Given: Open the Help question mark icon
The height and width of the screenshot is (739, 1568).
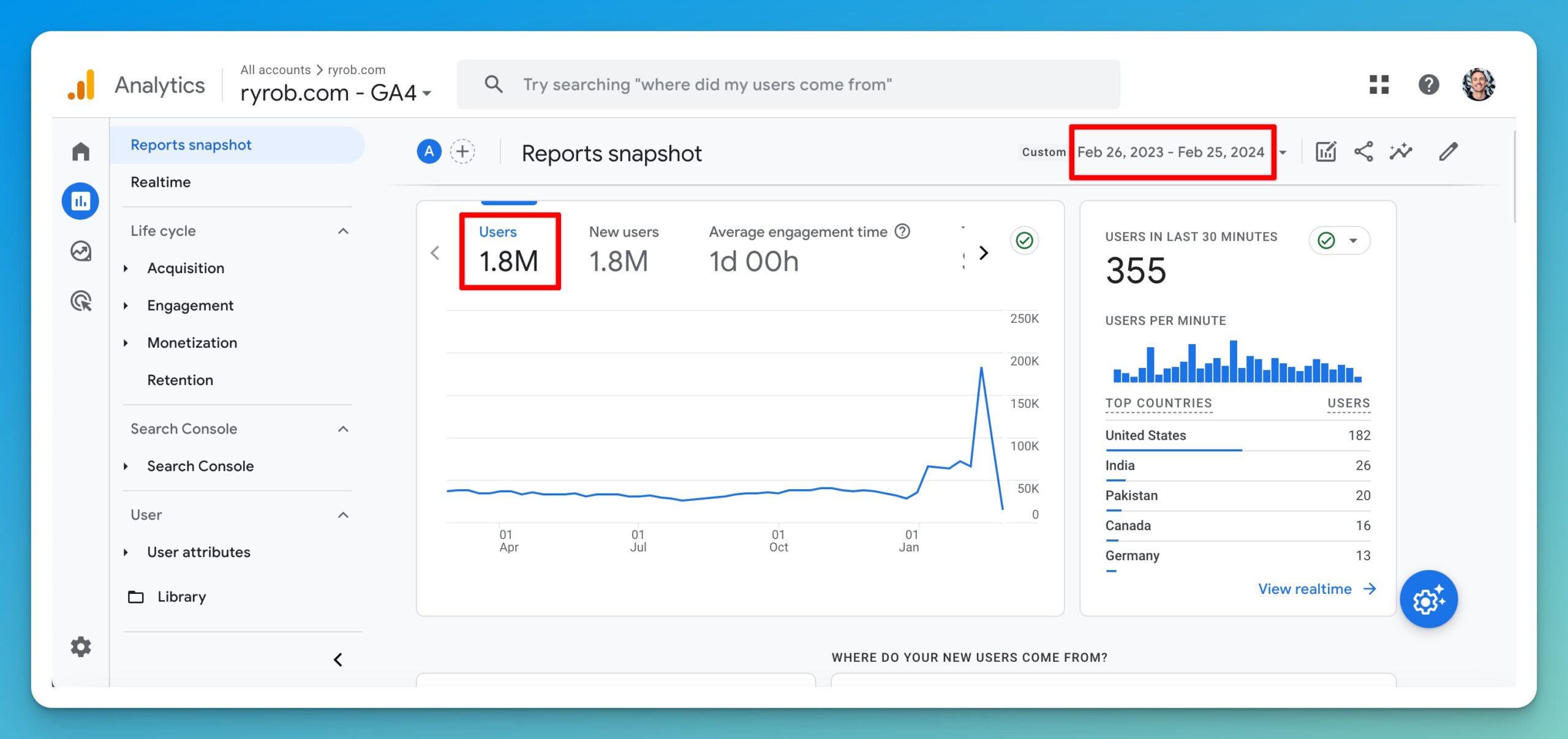Looking at the screenshot, I should 1428,84.
